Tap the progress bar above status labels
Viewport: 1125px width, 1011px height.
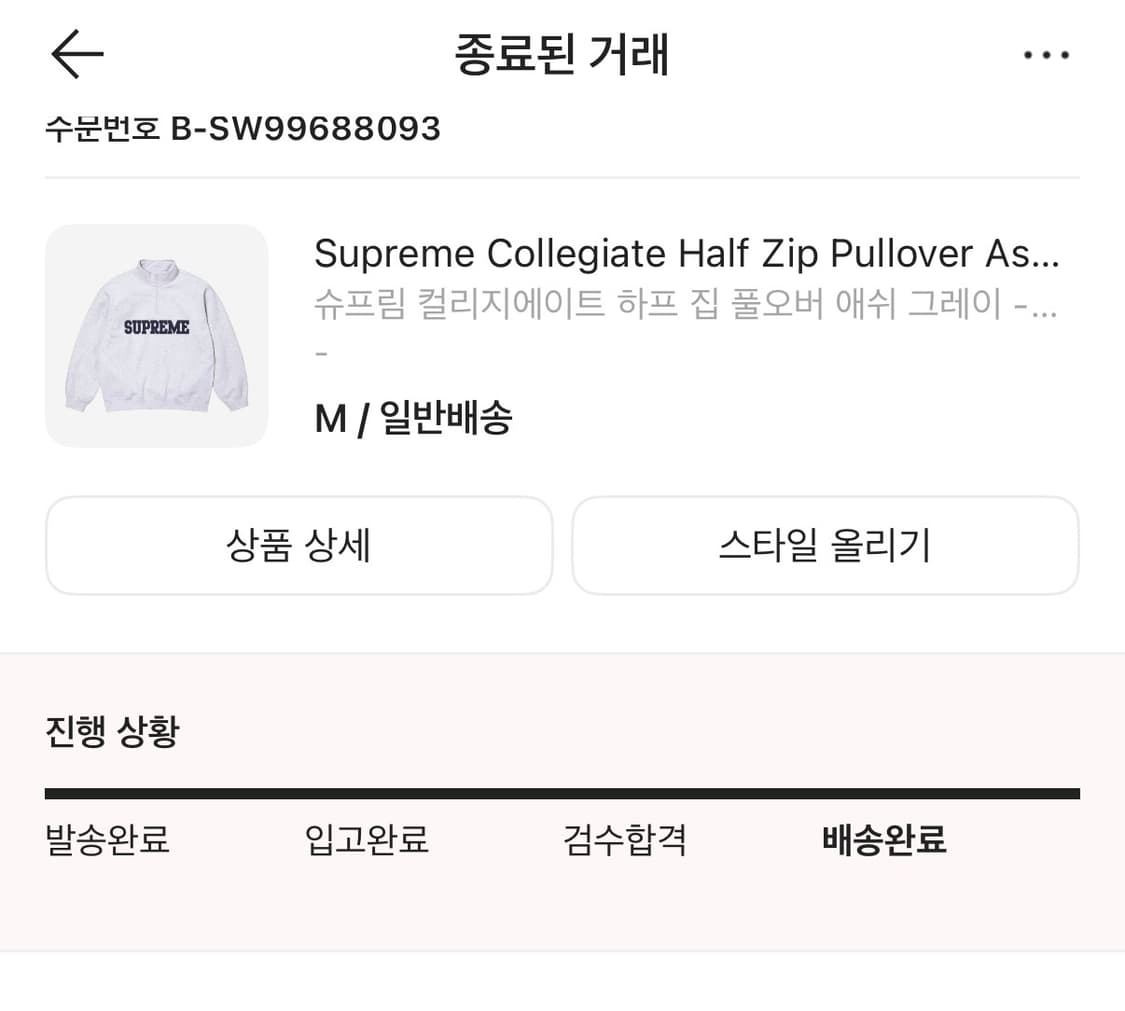click(x=562, y=793)
